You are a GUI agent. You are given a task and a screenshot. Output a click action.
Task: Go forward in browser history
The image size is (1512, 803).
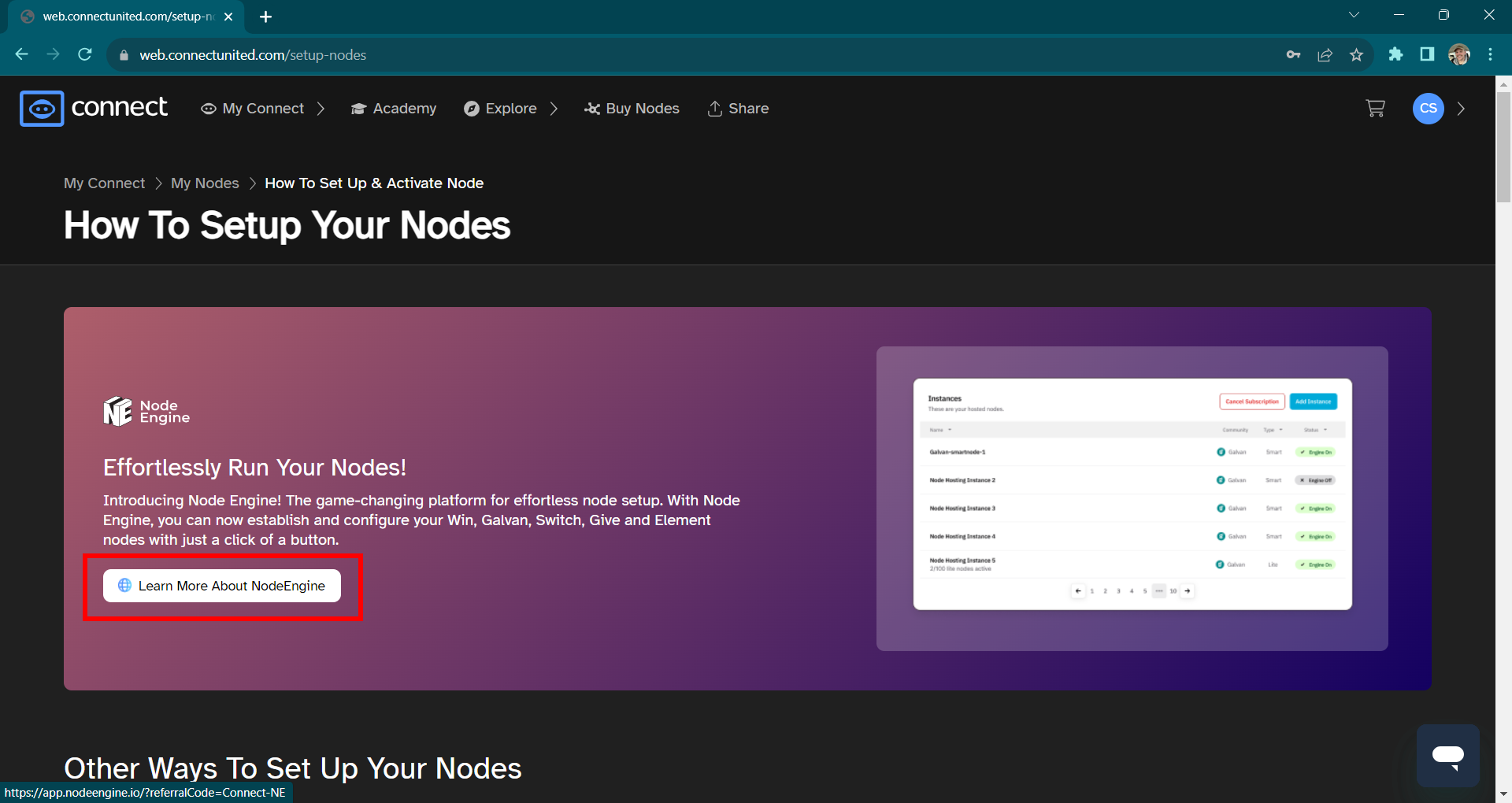[x=53, y=54]
